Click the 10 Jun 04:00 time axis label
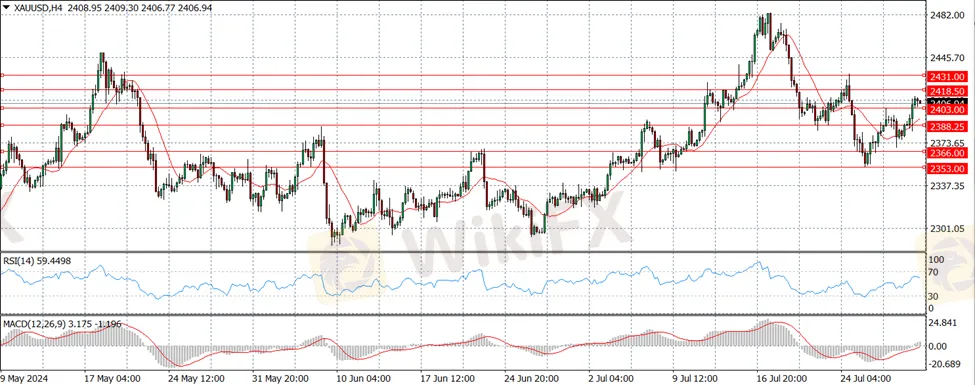Viewport: 975px width, 385px height. [x=362, y=378]
